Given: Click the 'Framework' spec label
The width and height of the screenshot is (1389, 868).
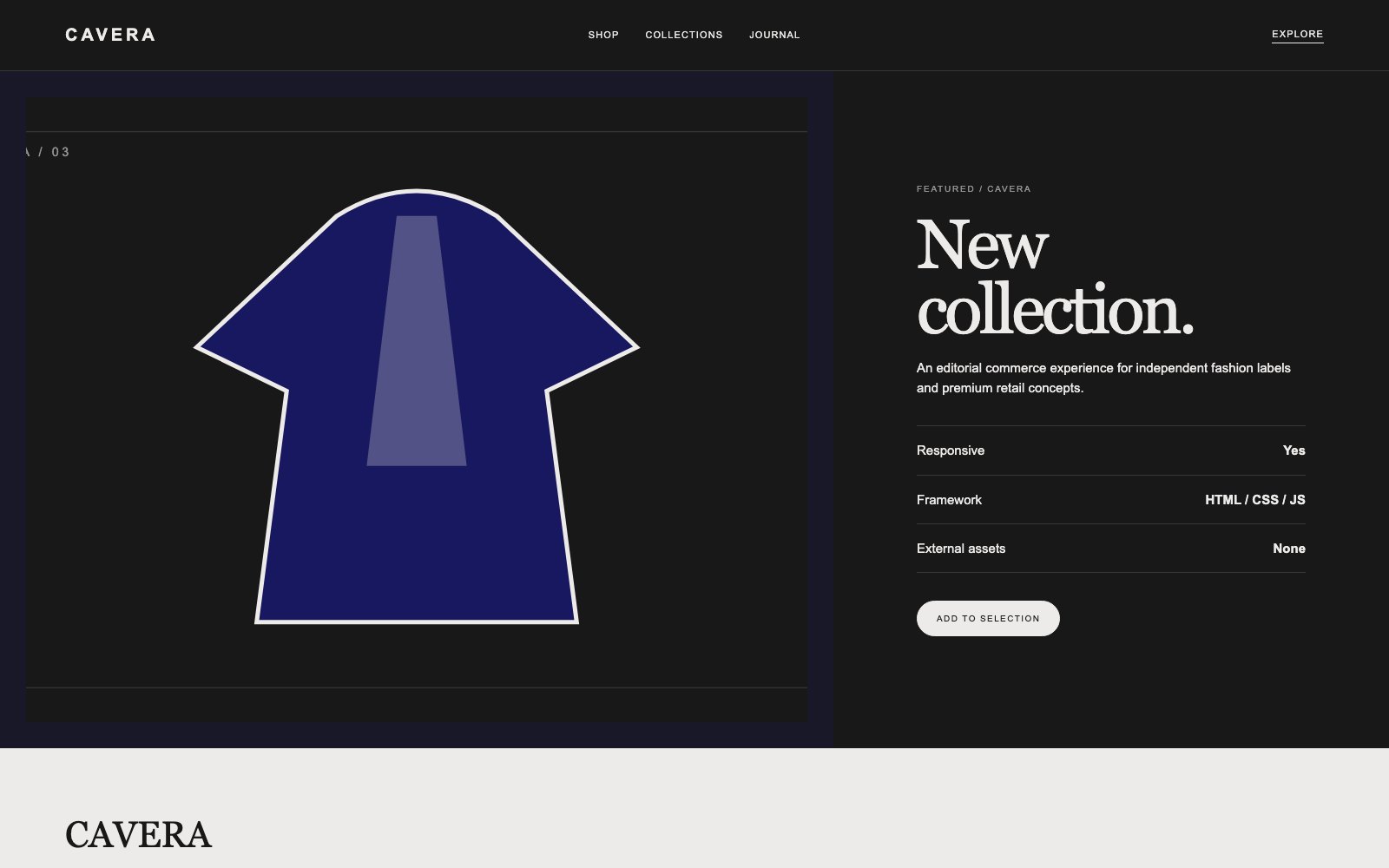Looking at the screenshot, I should [x=949, y=500].
